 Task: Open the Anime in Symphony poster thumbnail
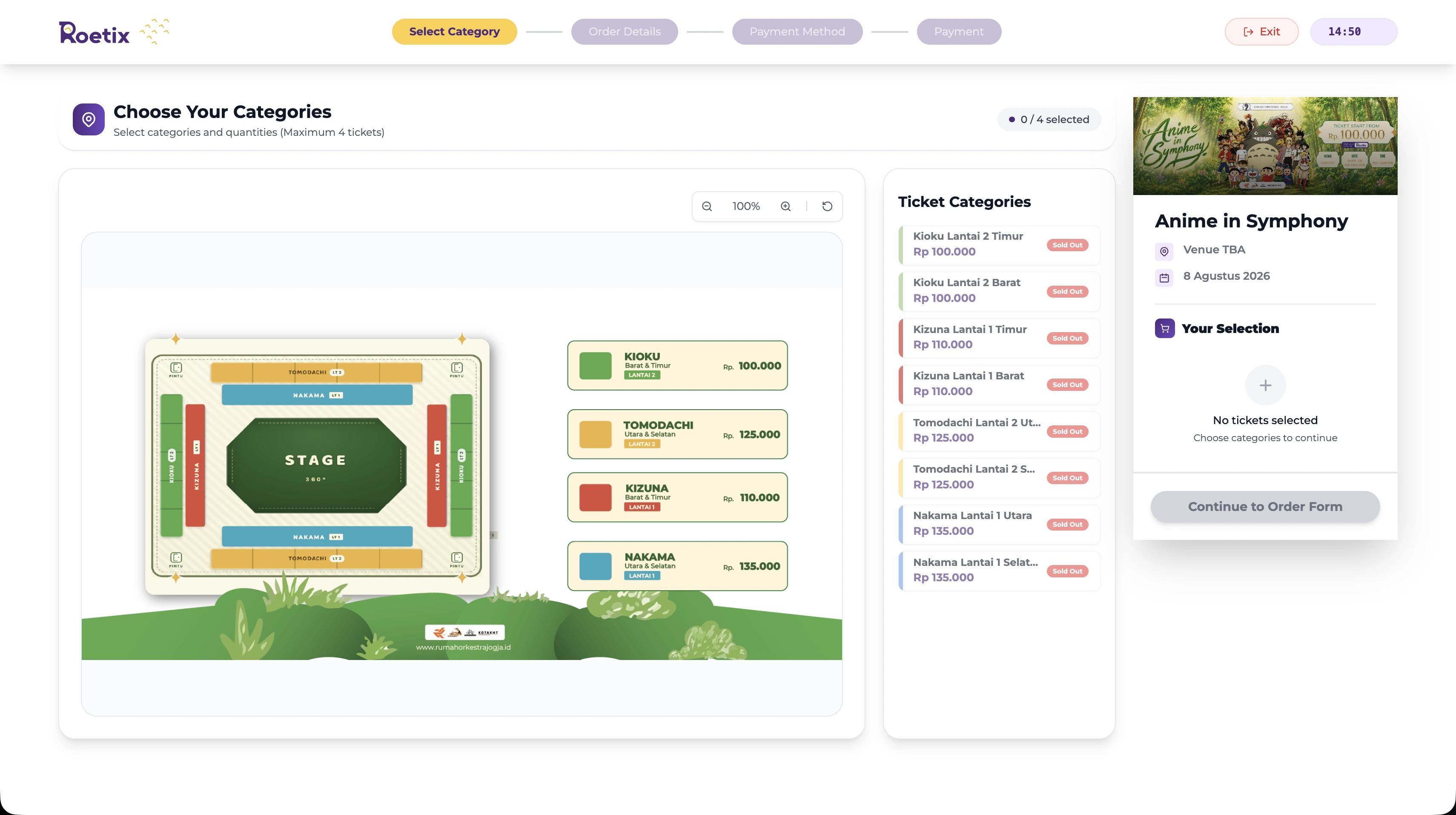(x=1265, y=146)
